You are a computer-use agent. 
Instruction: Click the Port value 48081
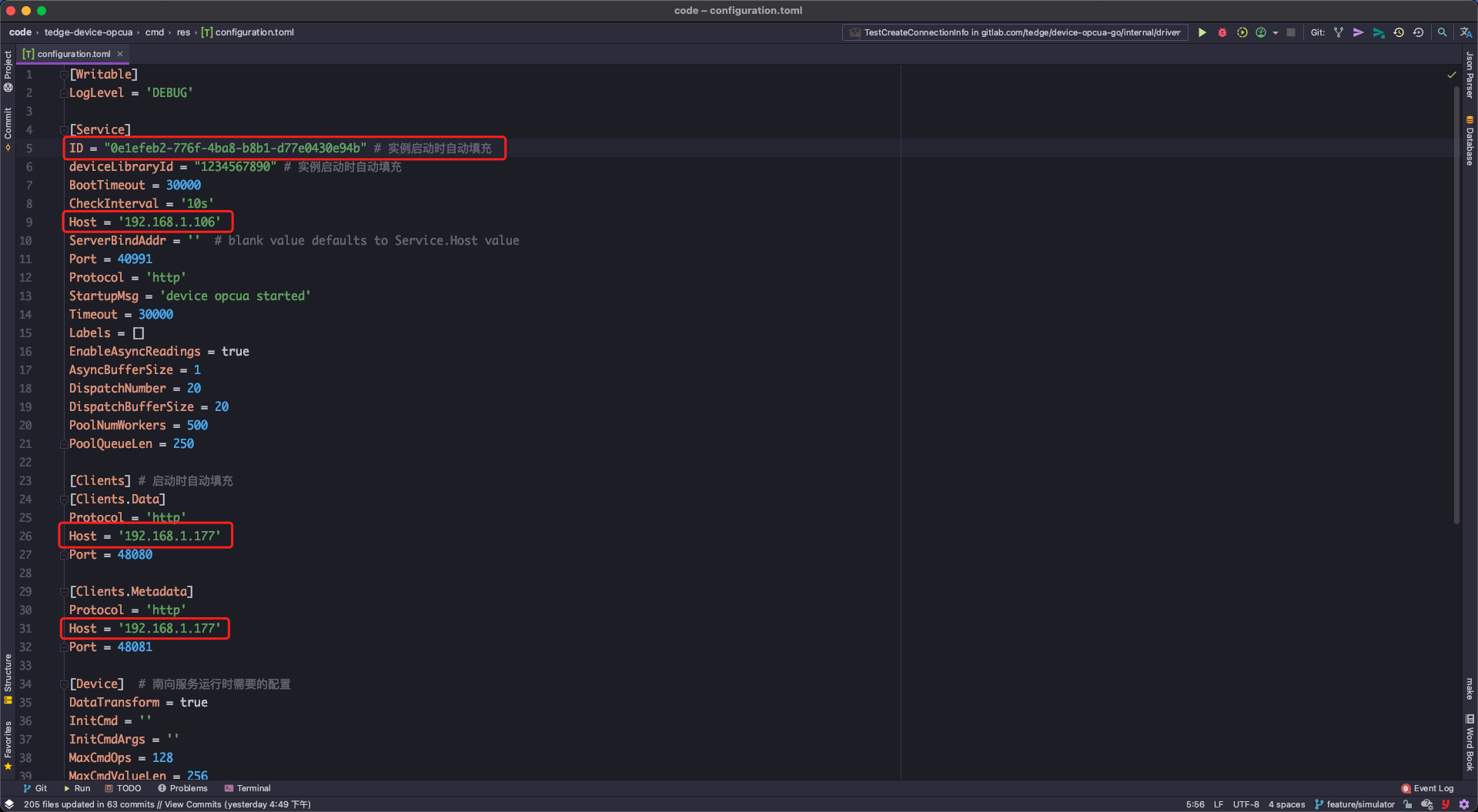(x=135, y=647)
